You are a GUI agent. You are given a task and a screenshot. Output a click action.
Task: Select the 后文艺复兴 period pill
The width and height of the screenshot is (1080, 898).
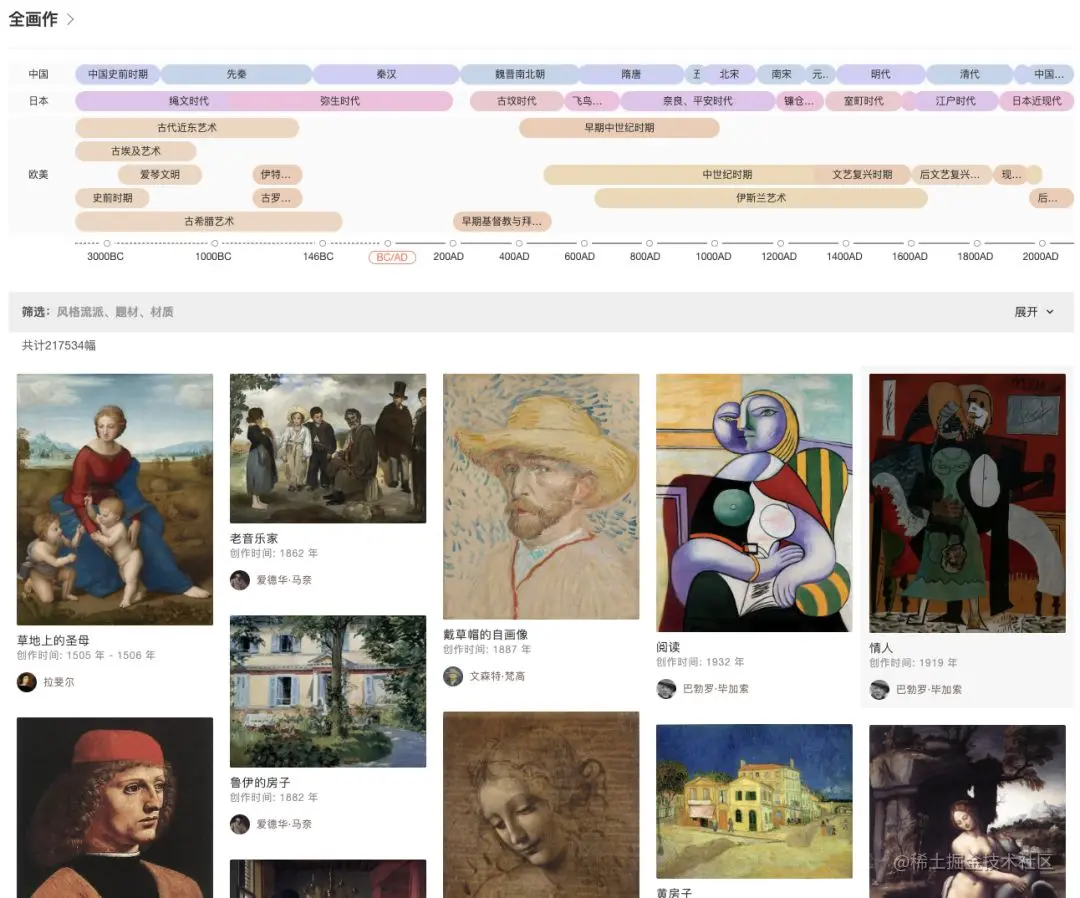950,174
